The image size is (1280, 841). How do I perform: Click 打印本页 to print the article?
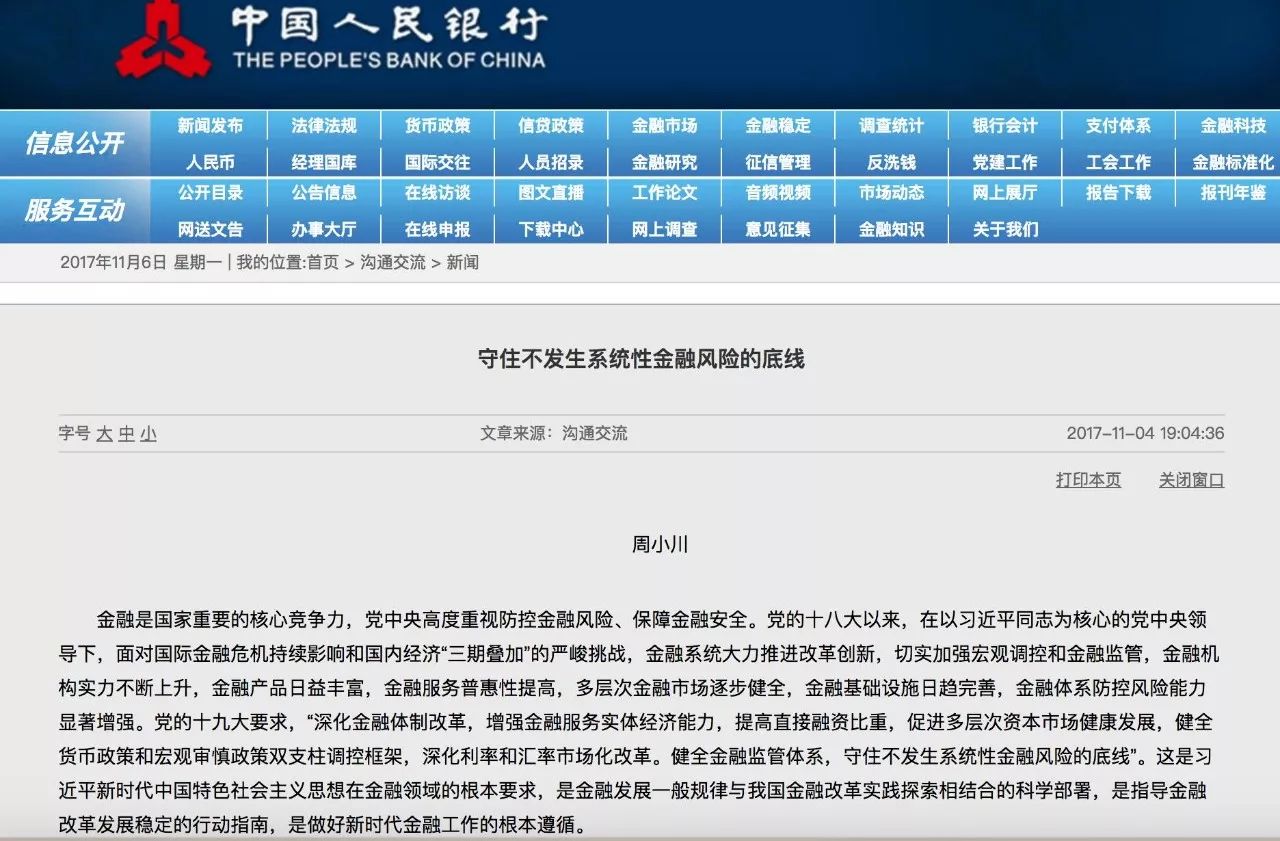point(1089,480)
